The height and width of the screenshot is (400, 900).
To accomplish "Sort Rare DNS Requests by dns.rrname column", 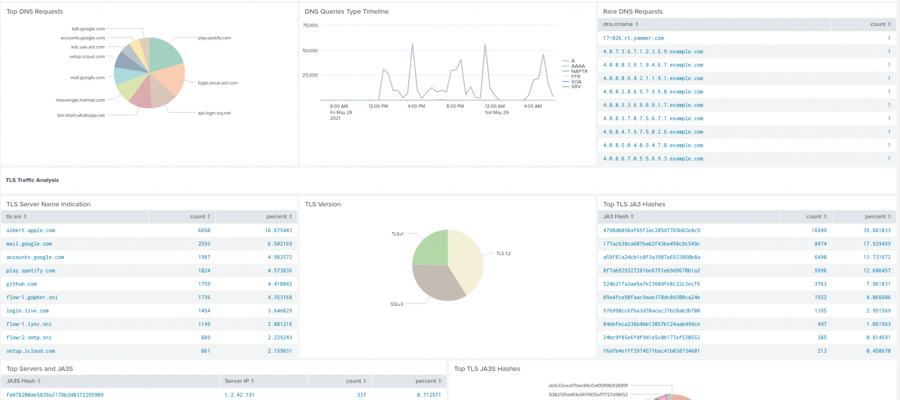I will pyautogui.click(x=620, y=25).
